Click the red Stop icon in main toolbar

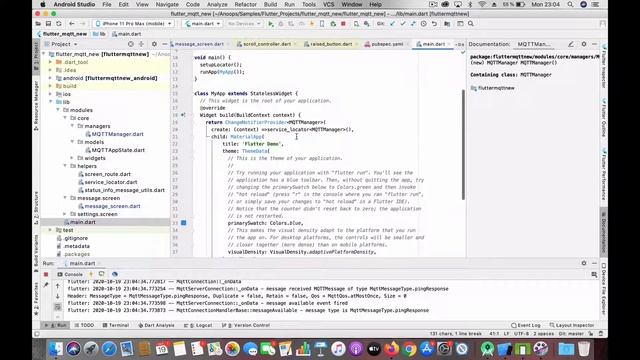pos(343,24)
